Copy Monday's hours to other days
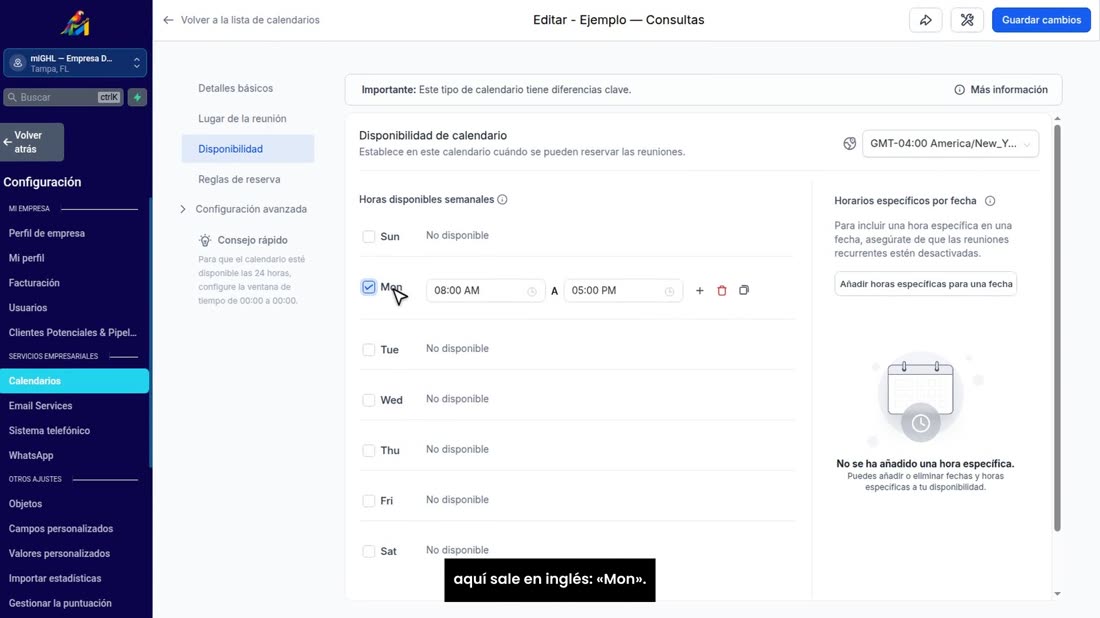Image resolution: width=1100 pixels, height=618 pixels. [x=744, y=290]
